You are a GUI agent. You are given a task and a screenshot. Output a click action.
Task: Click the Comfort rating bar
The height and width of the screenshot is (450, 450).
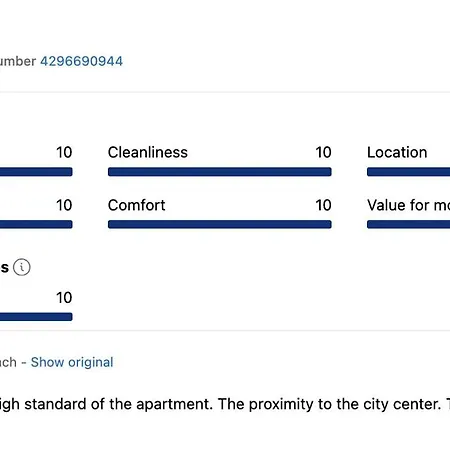click(x=220, y=224)
